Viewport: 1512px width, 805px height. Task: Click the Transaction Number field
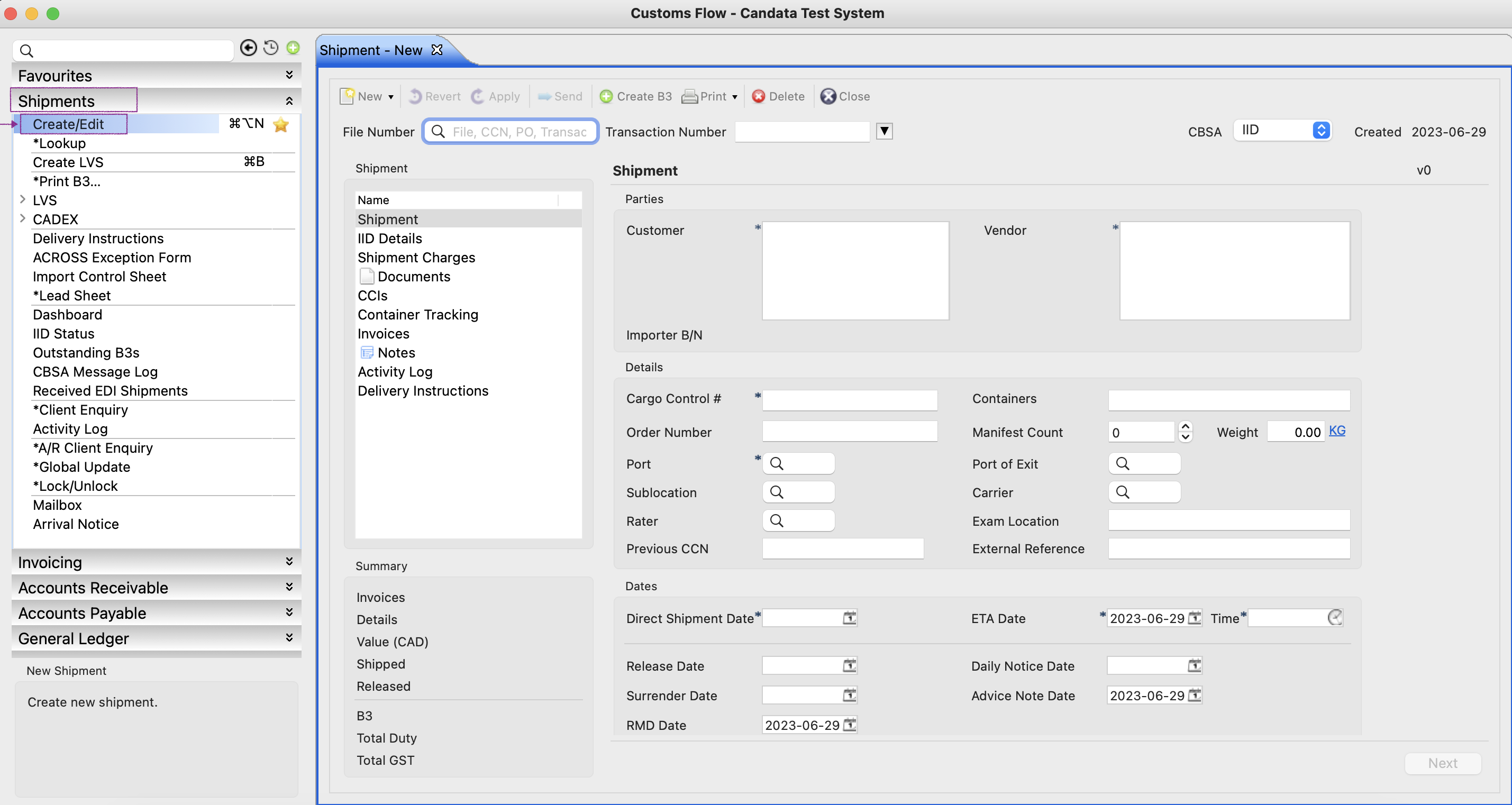pos(802,131)
